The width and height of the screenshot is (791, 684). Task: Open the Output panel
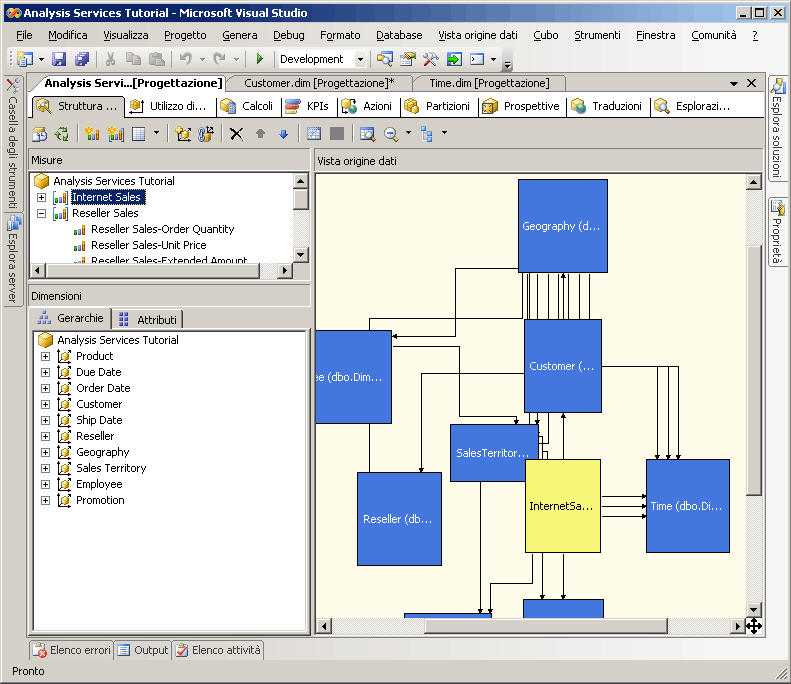(x=143, y=650)
